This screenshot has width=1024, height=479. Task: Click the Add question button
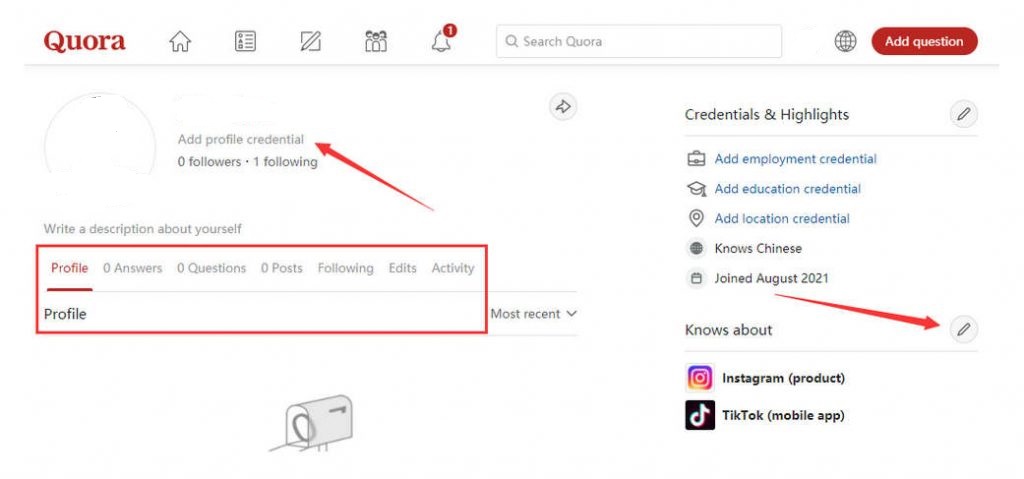[x=924, y=41]
